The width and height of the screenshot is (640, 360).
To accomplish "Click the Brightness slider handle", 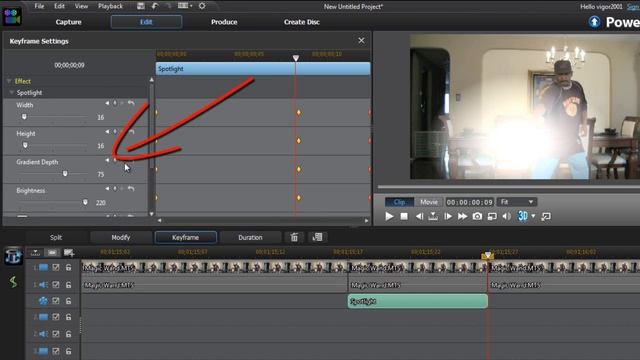I will (x=85, y=202).
